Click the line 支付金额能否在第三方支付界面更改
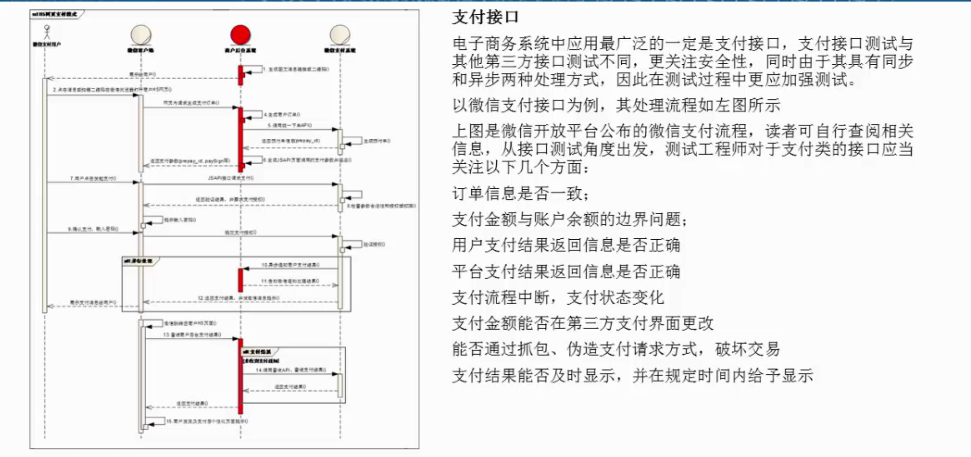This screenshot has width=971, height=457. pyautogui.click(x=583, y=323)
